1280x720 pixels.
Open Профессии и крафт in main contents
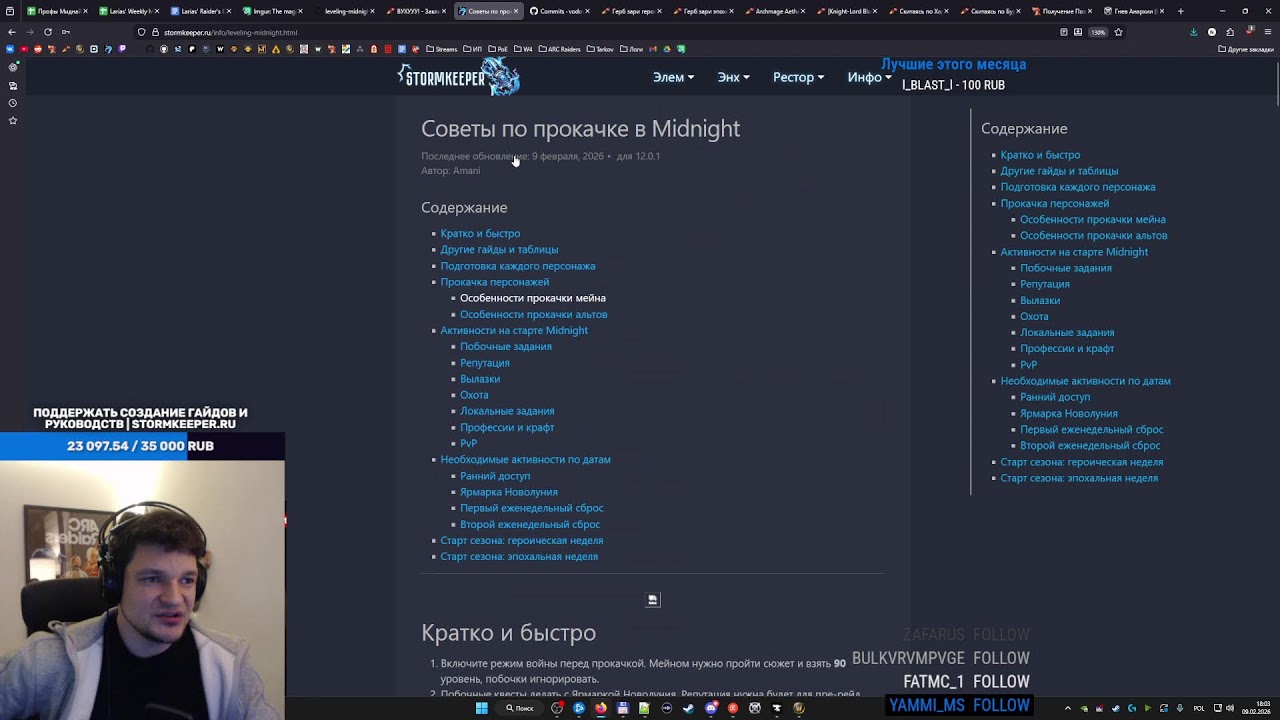(x=506, y=427)
